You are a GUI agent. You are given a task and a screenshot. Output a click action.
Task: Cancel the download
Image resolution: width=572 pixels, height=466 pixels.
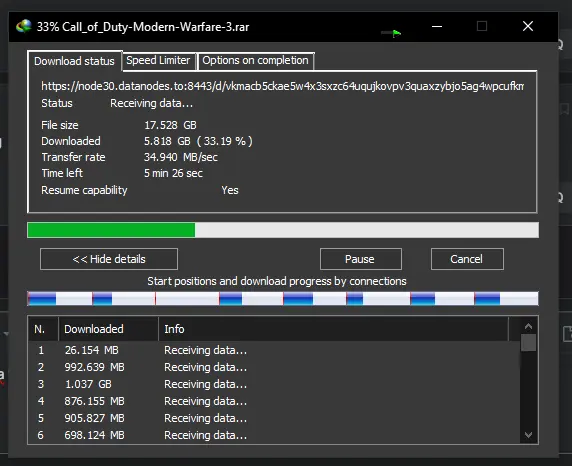[467, 259]
